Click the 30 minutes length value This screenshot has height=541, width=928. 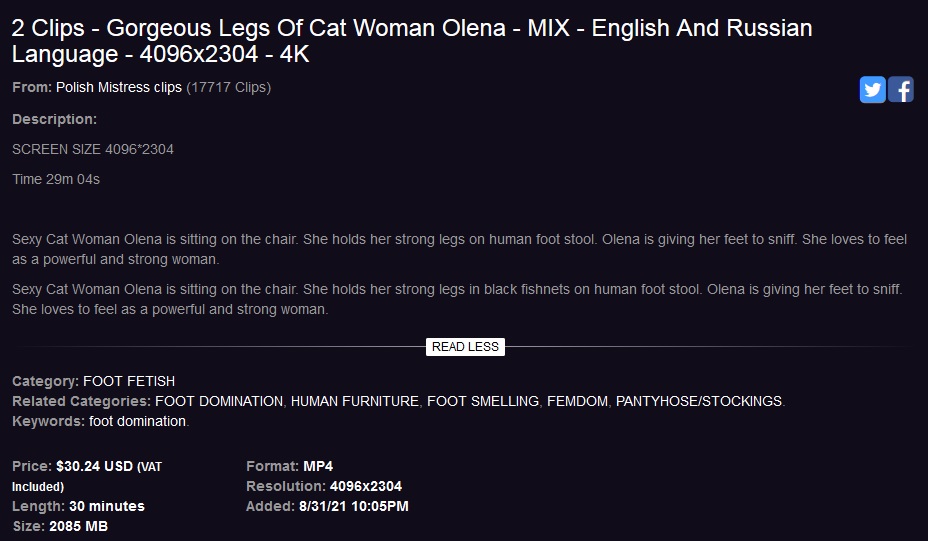pos(107,507)
